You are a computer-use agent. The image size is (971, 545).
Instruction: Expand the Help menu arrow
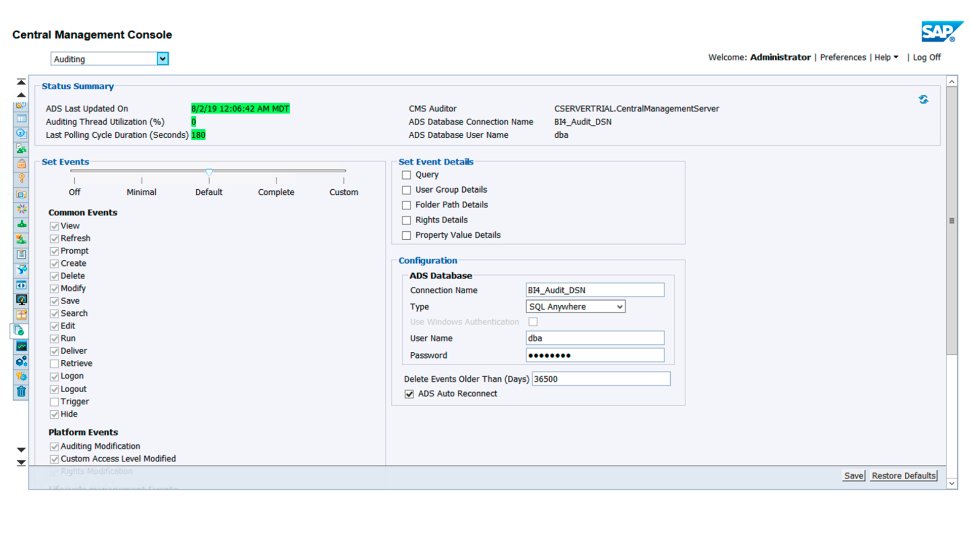click(895, 57)
